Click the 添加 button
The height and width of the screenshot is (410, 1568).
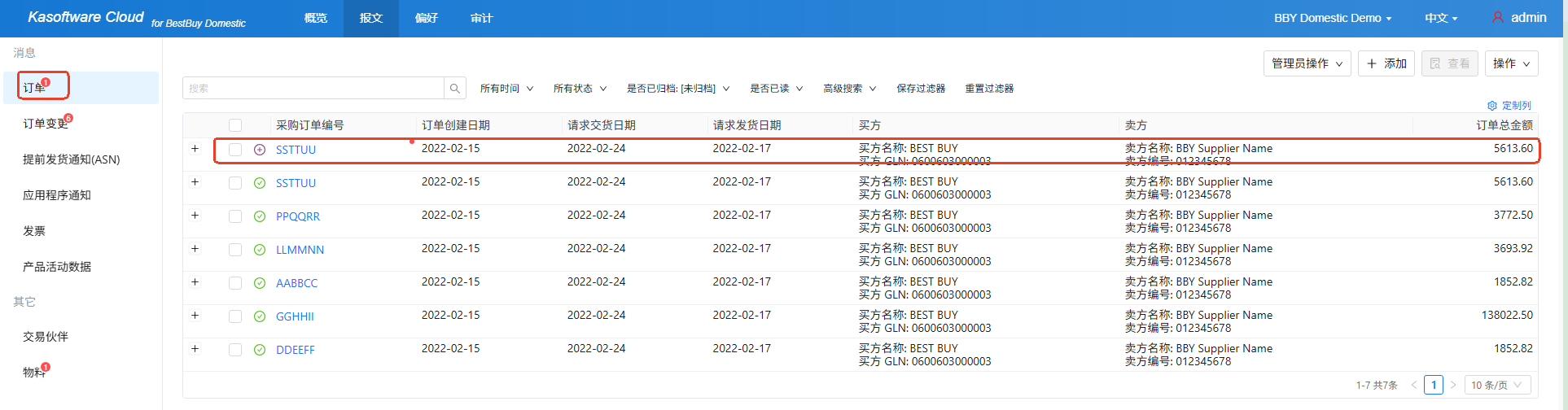1386,63
